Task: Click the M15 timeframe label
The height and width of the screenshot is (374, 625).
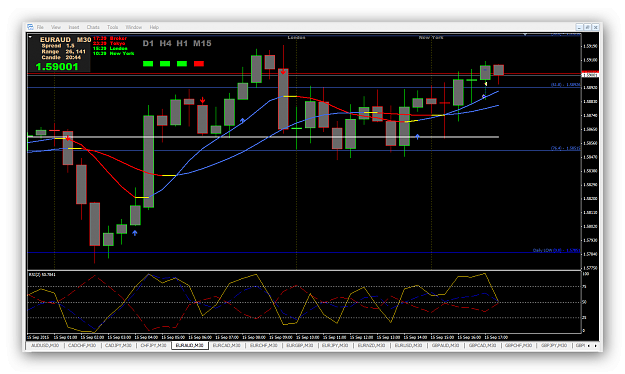Action: pos(202,43)
